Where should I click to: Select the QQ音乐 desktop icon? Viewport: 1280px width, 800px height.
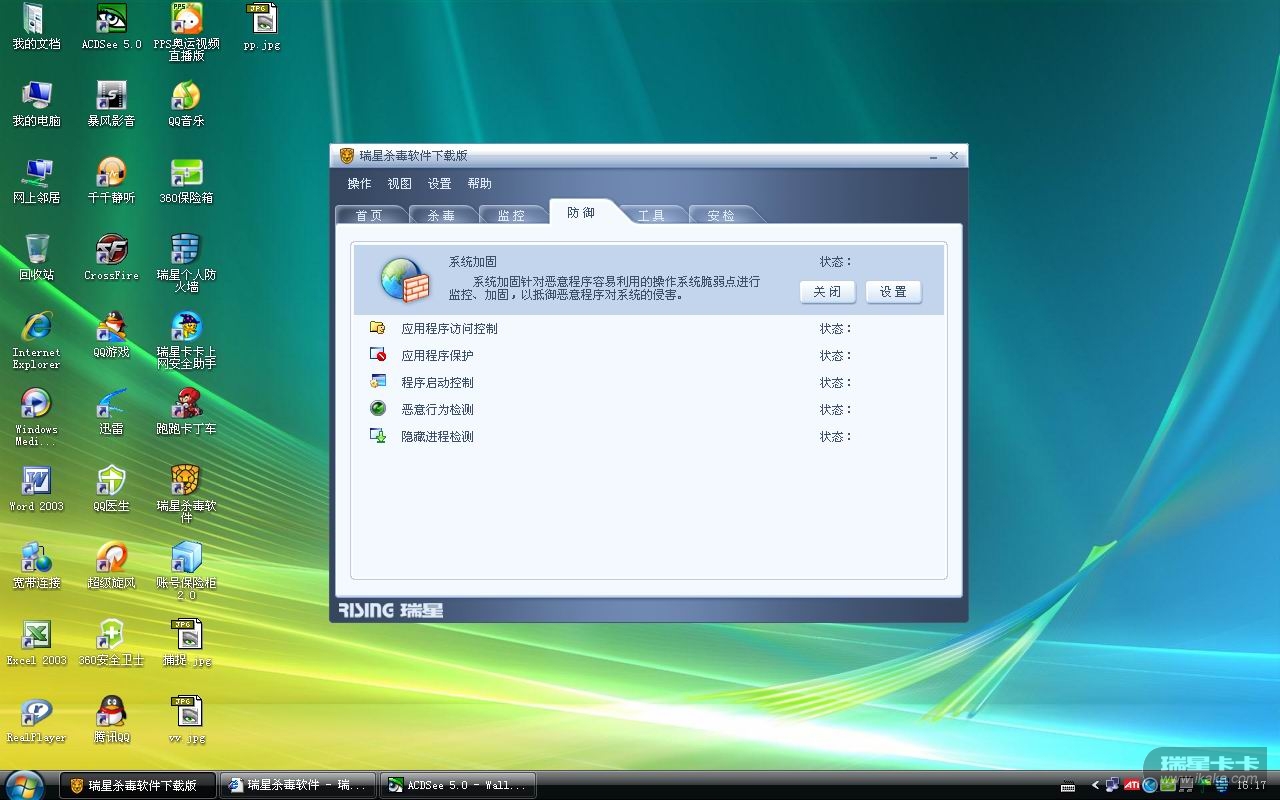[x=186, y=104]
